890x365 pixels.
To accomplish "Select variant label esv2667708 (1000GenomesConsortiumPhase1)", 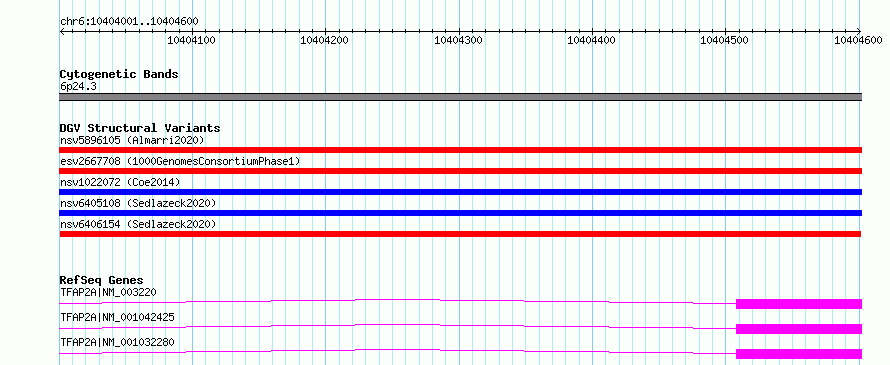I will [180, 161].
